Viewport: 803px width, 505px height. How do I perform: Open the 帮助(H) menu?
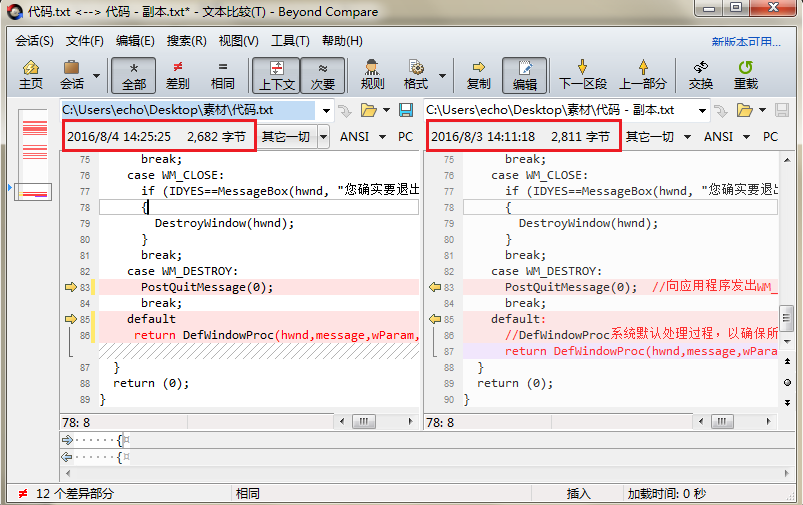342,41
